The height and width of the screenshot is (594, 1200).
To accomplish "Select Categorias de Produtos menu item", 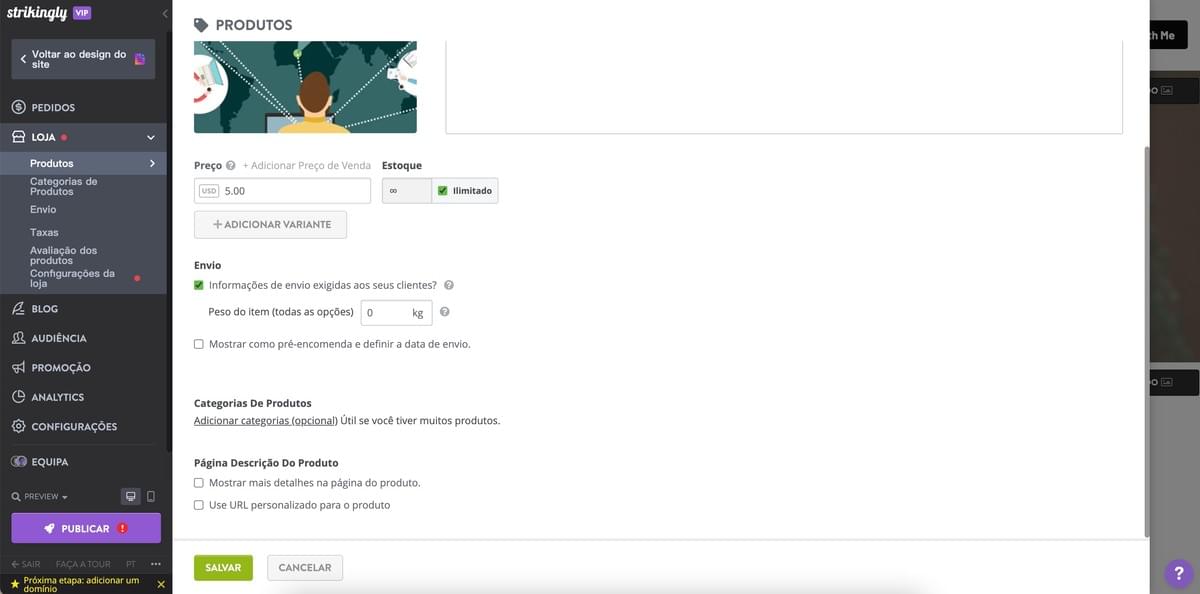I will click(62, 185).
